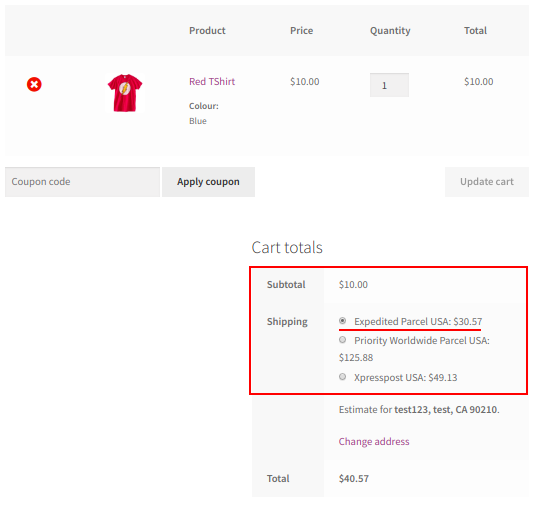Apply the coupon with Apply coupon button
Screen dimensions: 534x510
tap(208, 182)
